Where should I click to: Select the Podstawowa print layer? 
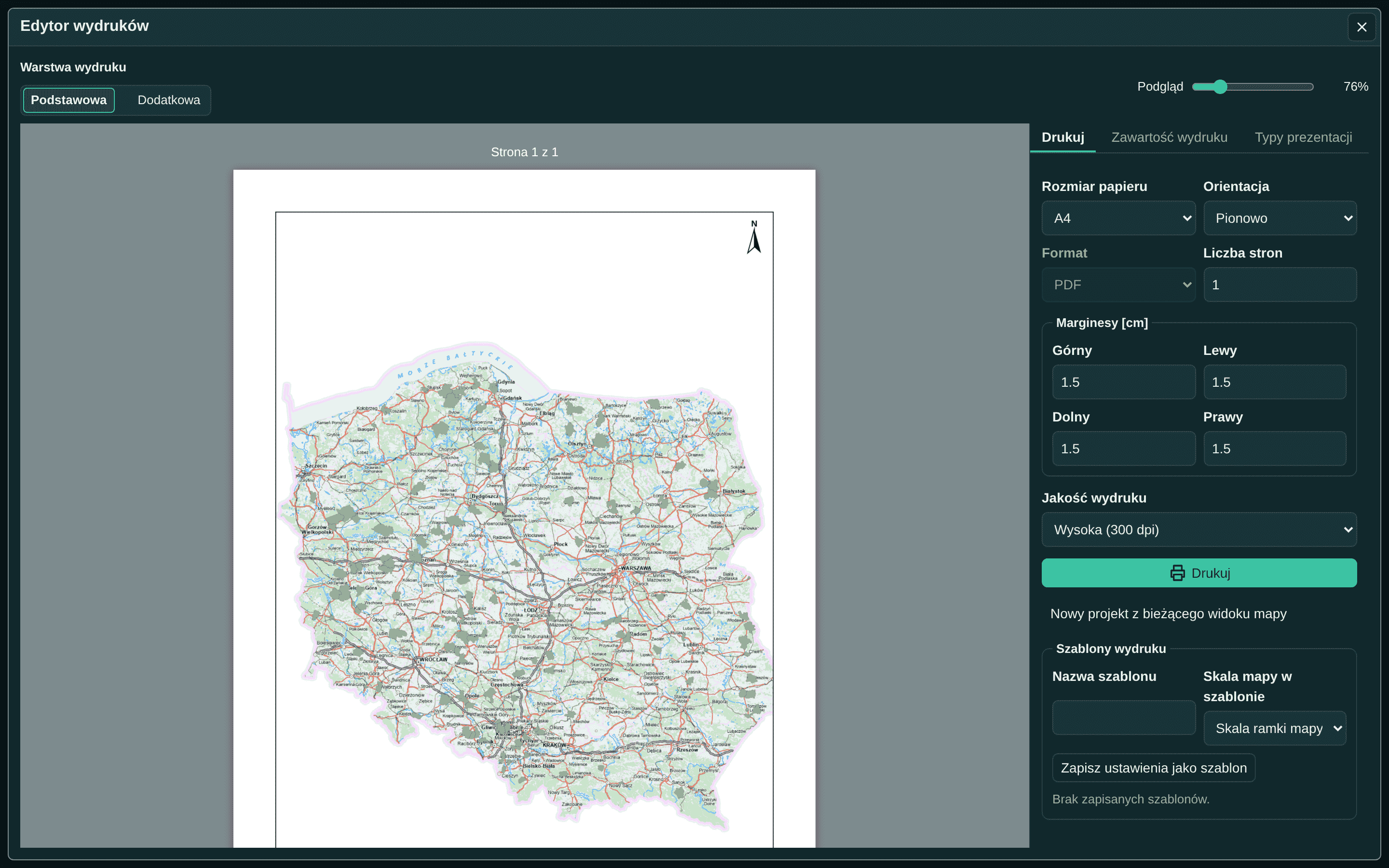pyautogui.click(x=68, y=100)
